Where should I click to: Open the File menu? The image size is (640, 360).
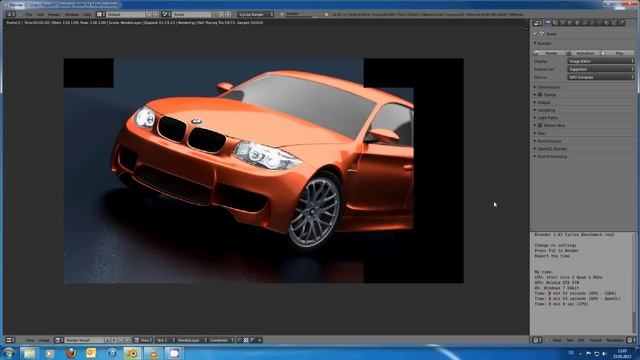[29, 14]
